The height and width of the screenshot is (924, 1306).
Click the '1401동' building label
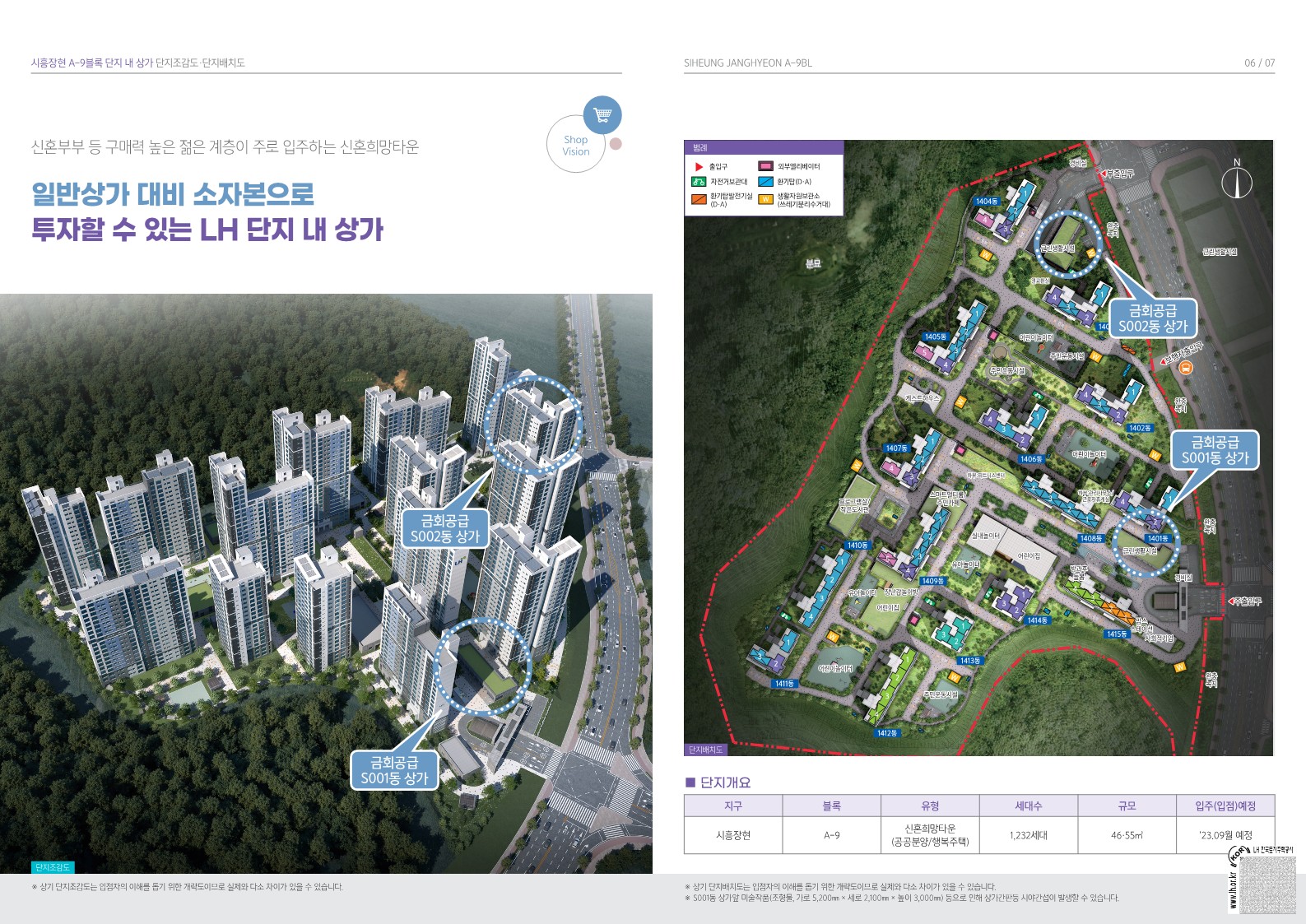tap(1158, 538)
